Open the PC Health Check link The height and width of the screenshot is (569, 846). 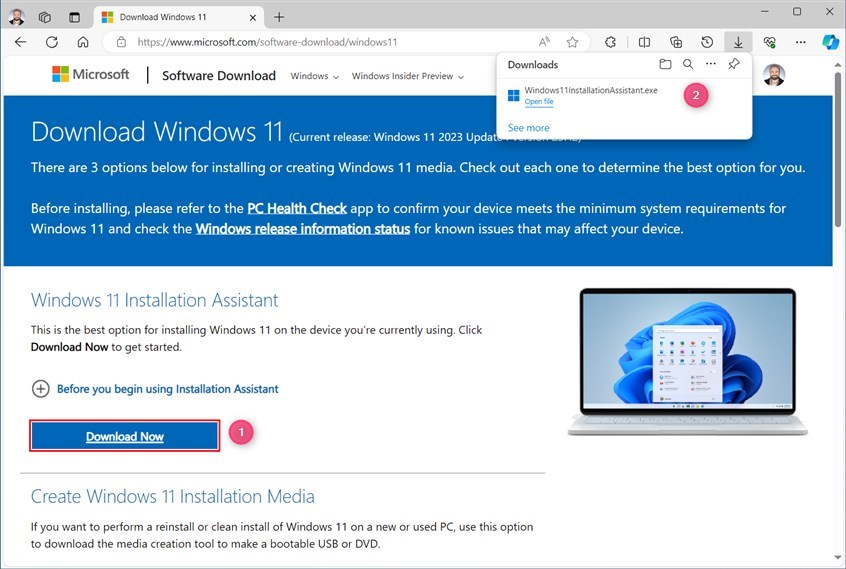[x=297, y=208]
